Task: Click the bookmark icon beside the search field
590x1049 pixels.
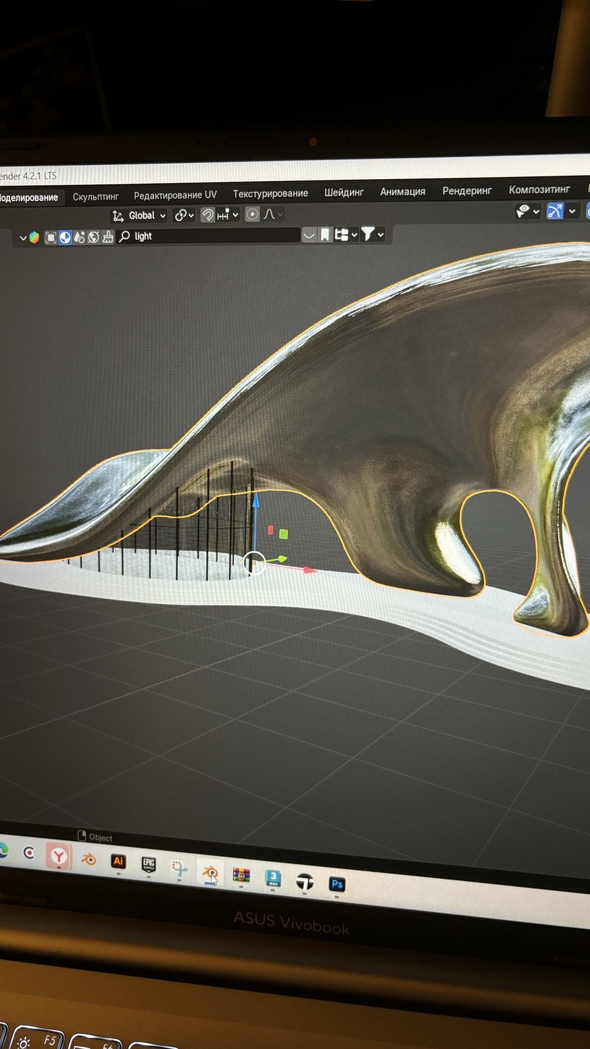Action: (x=325, y=235)
